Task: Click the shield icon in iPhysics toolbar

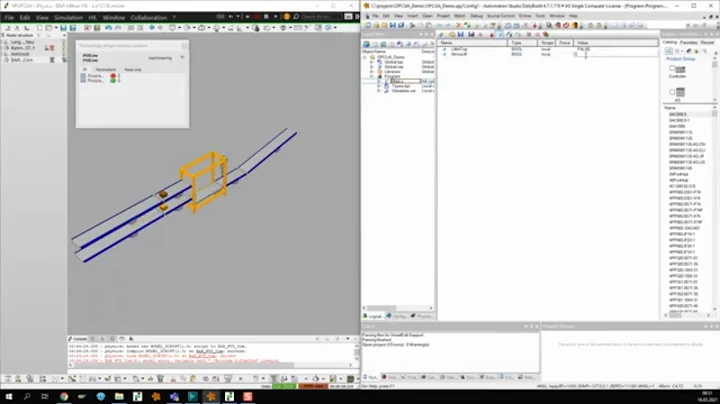Action: pos(283,28)
